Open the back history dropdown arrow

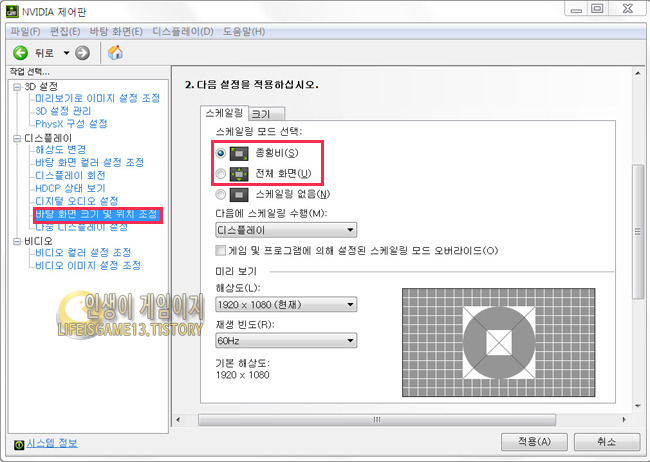66,53
